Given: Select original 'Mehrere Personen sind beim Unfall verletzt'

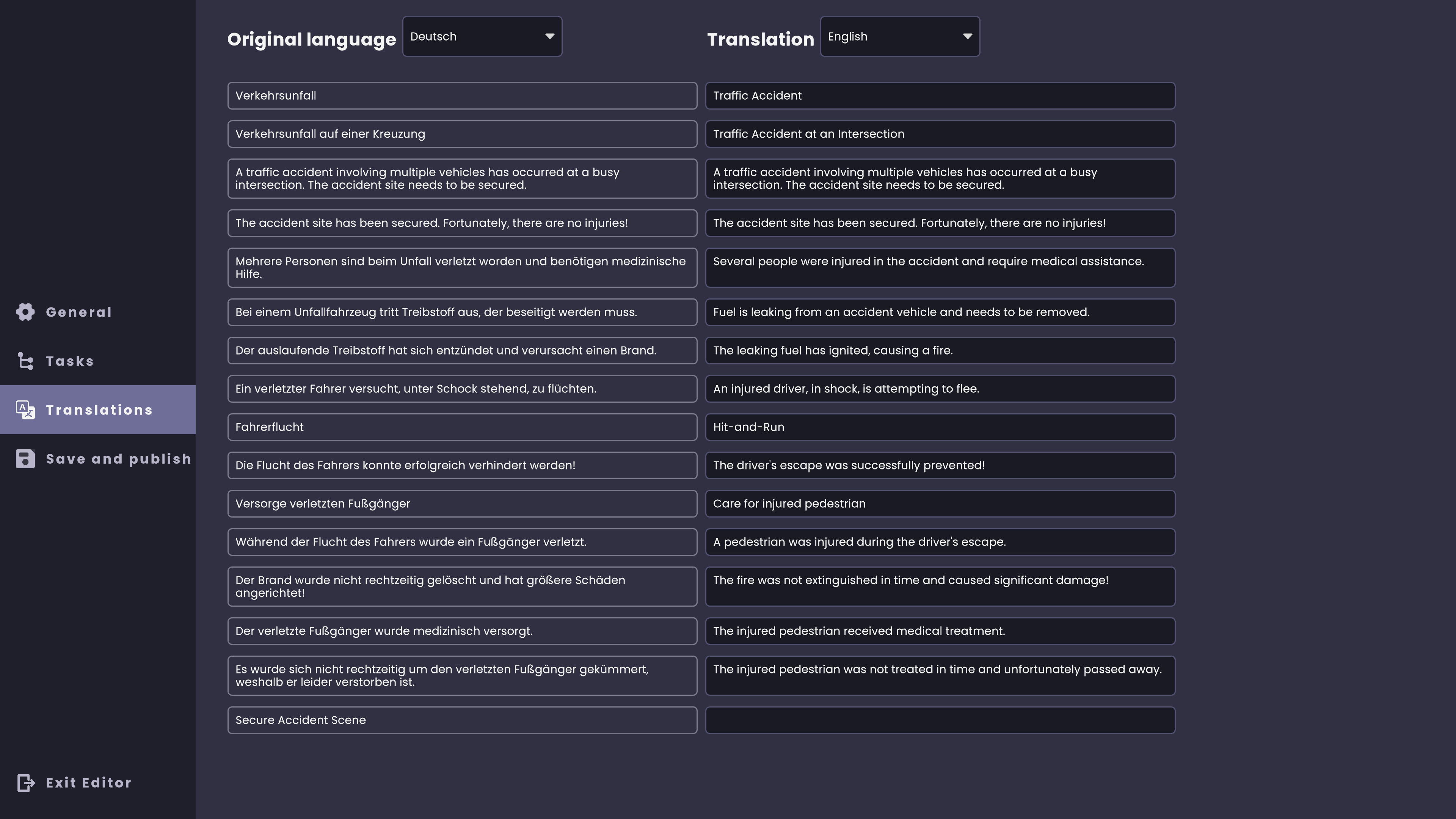Looking at the screenshot, I should click(x=462, y=267).
